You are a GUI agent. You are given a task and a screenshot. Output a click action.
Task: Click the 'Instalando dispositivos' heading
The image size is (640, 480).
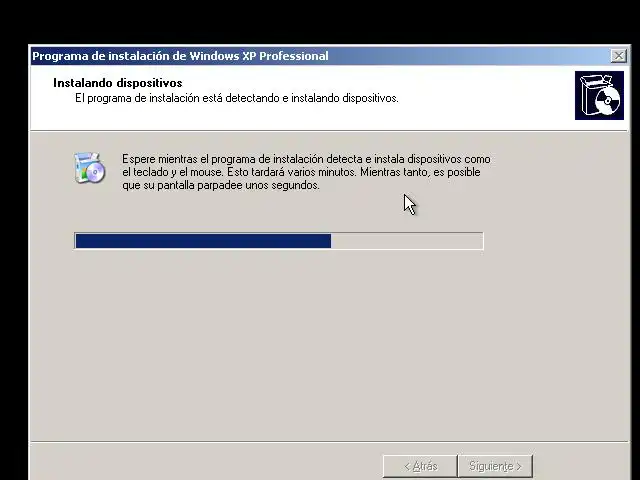[x=118, y=83]
